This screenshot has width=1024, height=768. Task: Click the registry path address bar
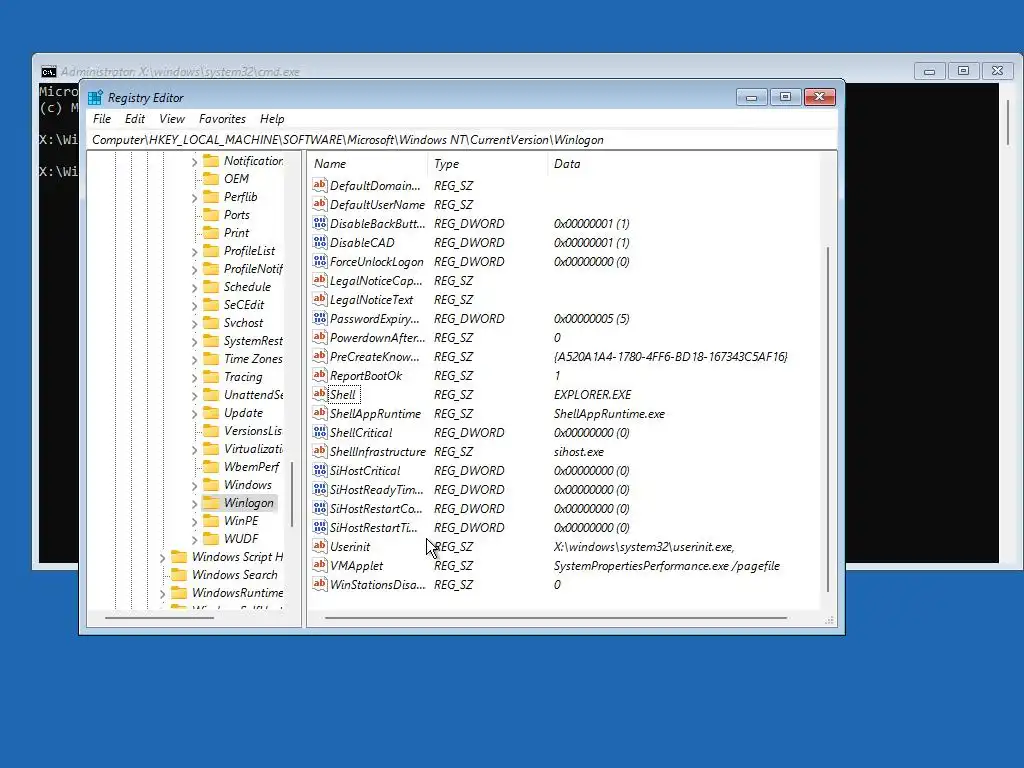click(x=462, y=140)
